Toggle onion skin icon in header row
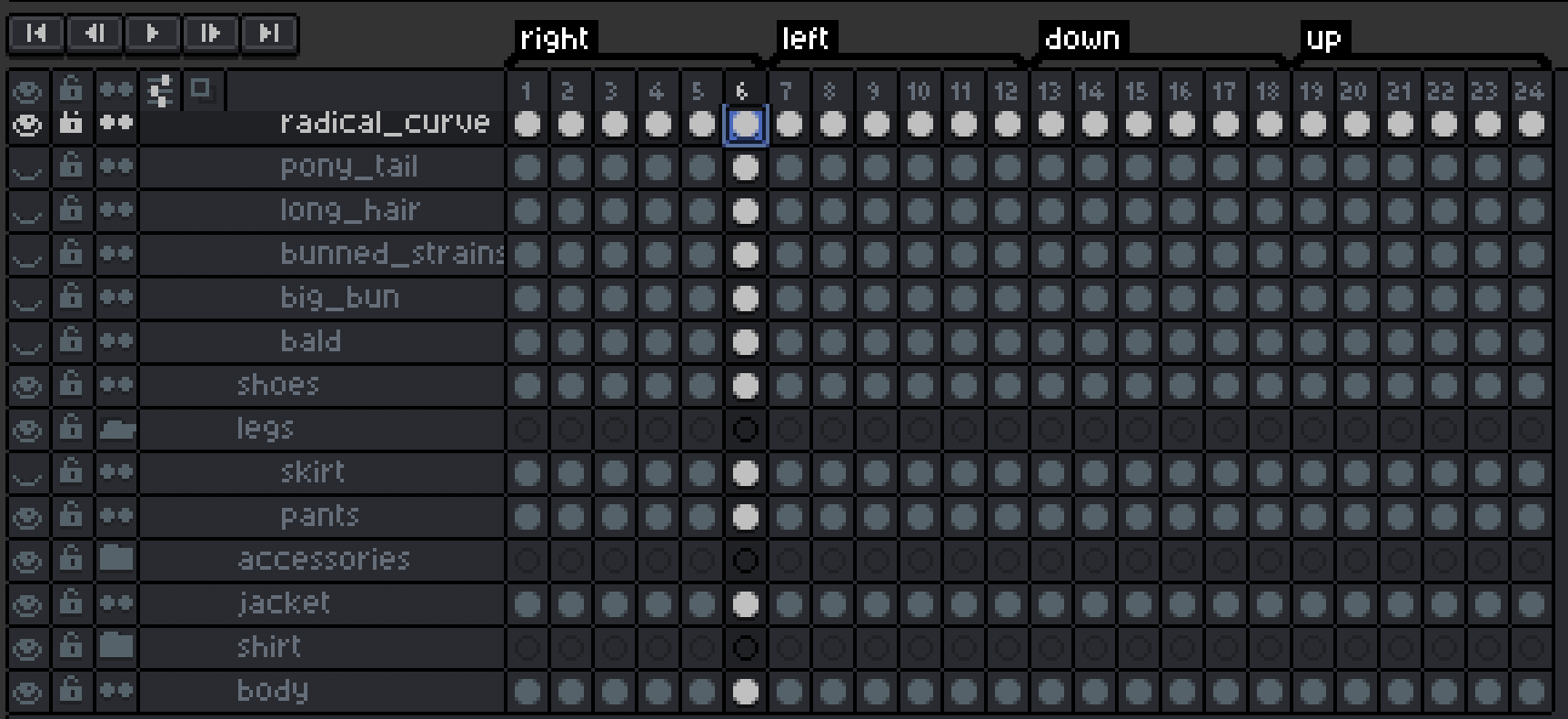The image size is (1568, 719). [201, 89]
